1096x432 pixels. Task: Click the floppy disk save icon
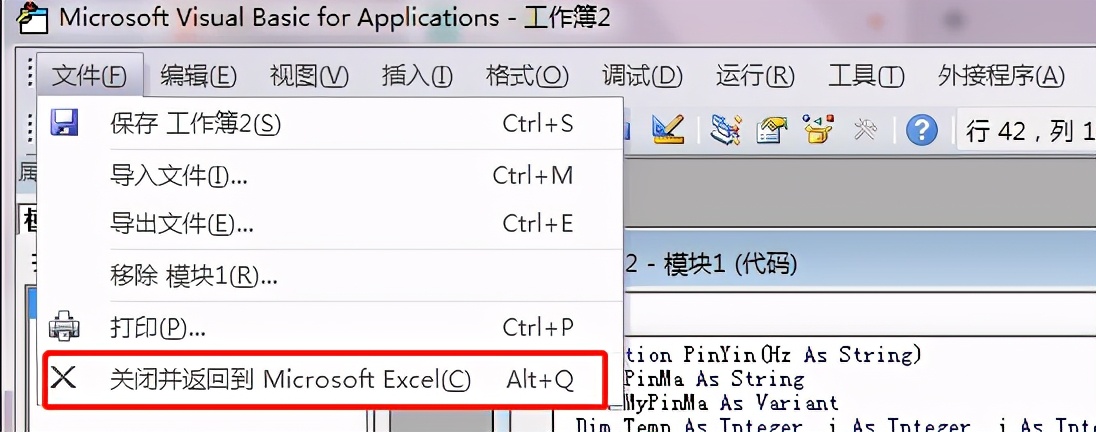pos(64,122)
